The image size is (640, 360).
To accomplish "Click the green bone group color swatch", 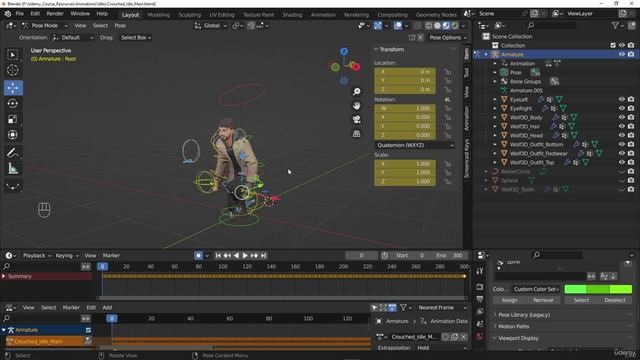I will pyautogui.click(x=598, y=289).
